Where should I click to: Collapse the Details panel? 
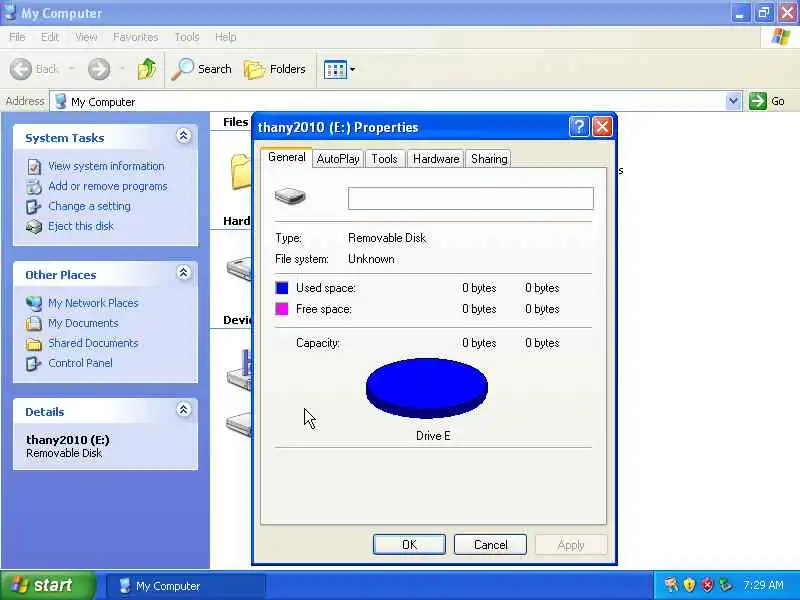pos(184,410)
